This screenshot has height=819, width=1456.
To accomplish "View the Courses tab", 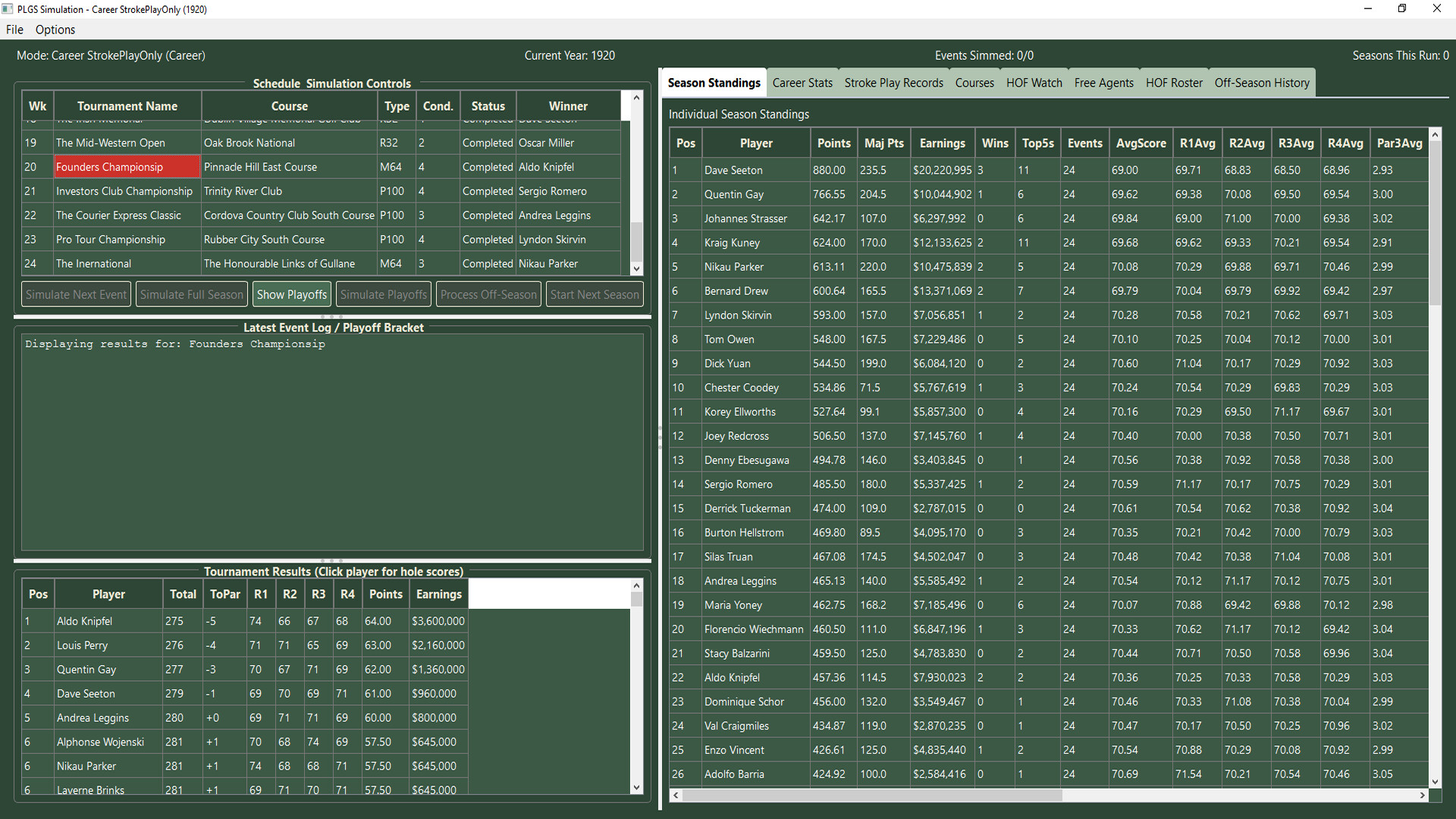I will pos(974,82).
